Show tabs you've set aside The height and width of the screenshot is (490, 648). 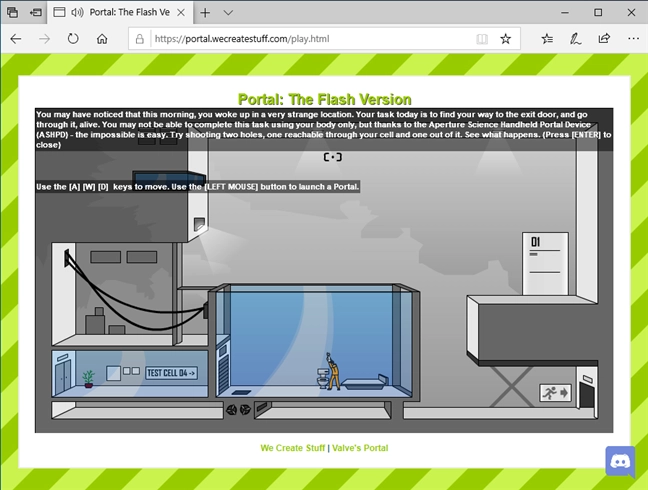coord(12,12)
